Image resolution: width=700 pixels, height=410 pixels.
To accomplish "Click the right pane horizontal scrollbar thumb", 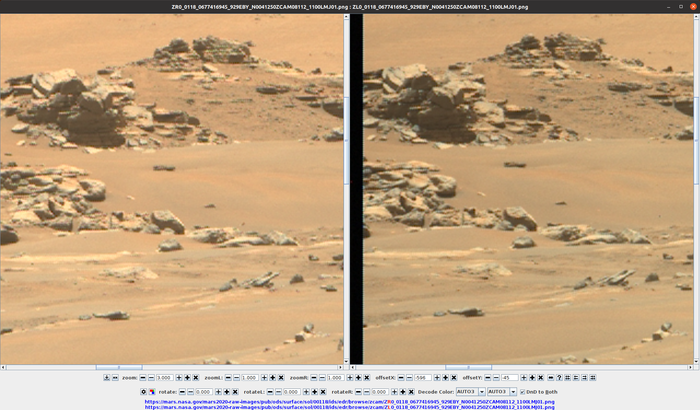I will click(468, 367).
